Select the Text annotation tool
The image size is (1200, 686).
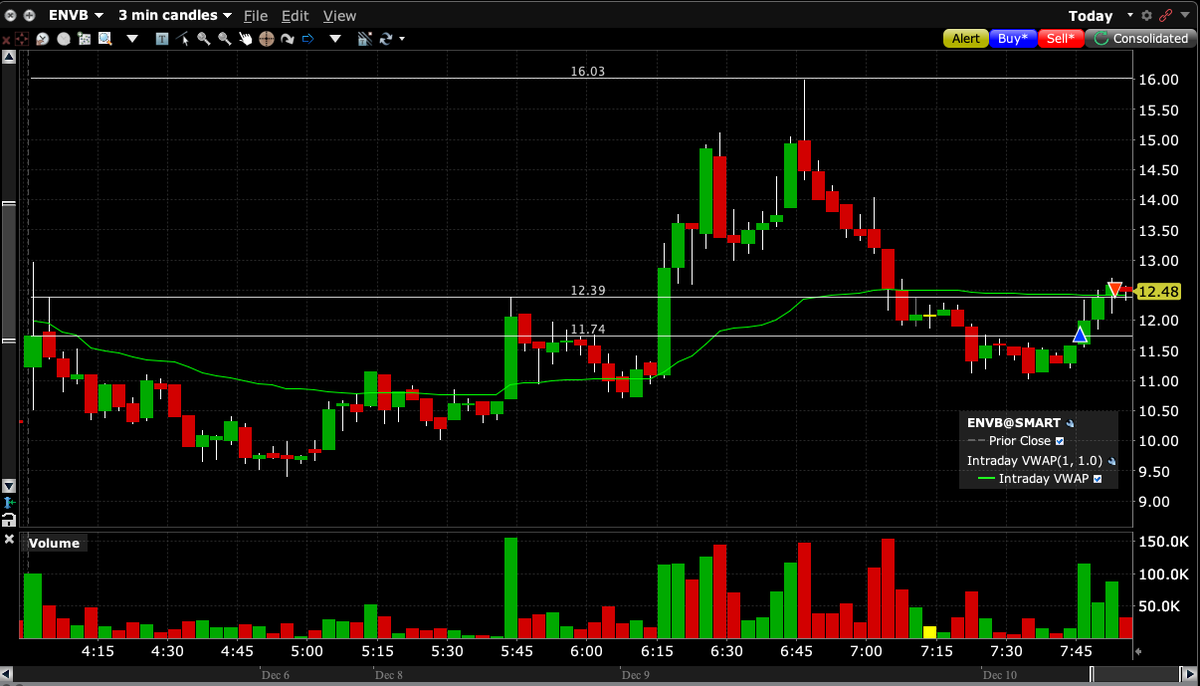[x=161, y=39]
